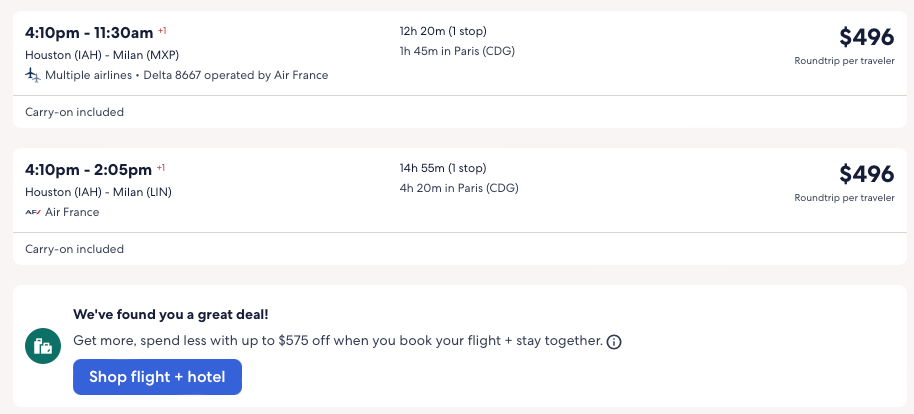This screenshot has height=414, width=914.
Task: Click the Houston (IAH) - Milan (MXP) route text
Action: click(102, 55)
